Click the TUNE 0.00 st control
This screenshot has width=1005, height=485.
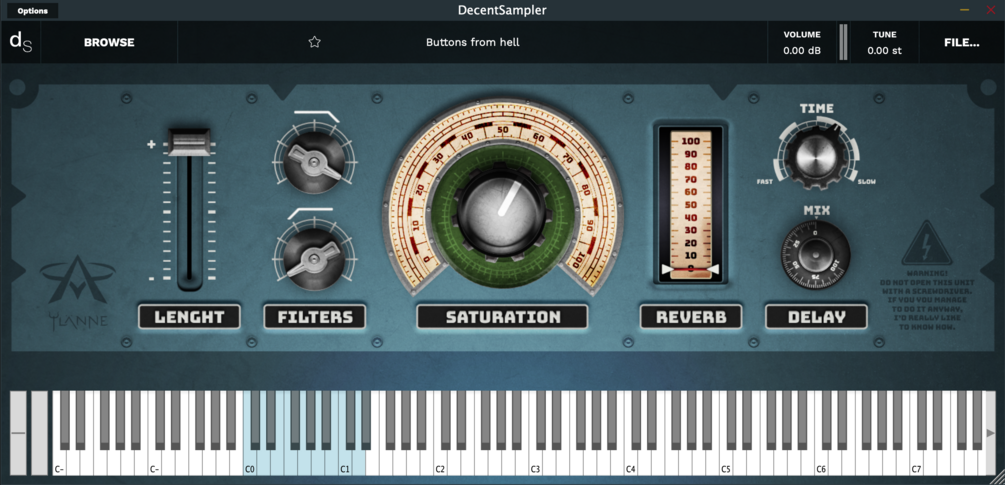[885, 42]
